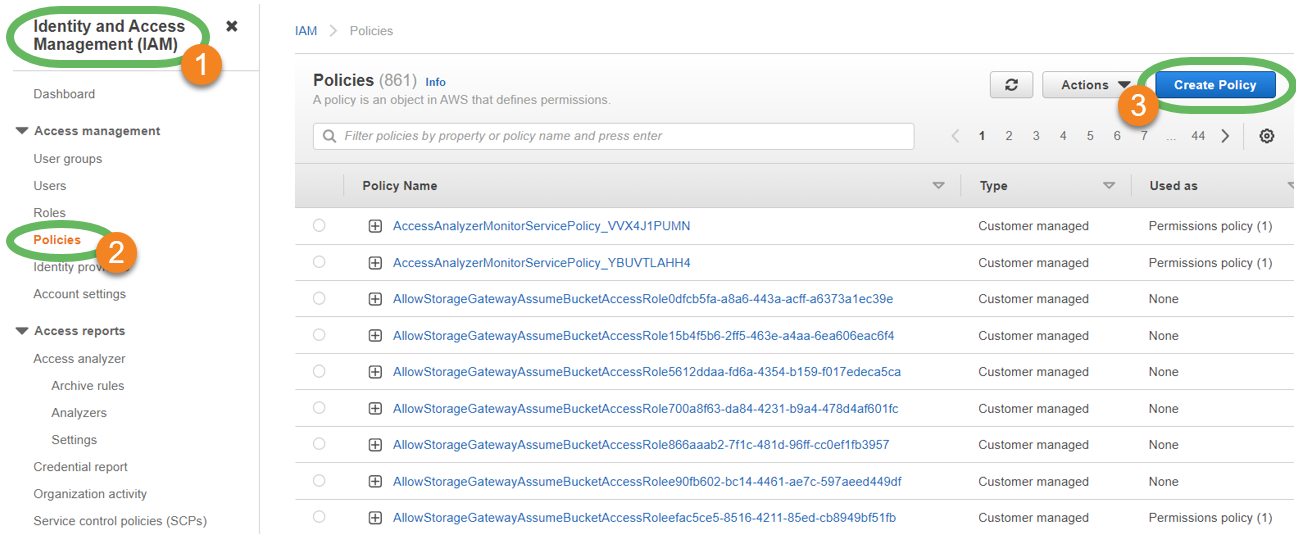Open AccessAnalyzerMonitorServicePolicy_VVX4J1PUMN policy link
This screenshot has height=534, width=1296.
[x=542, y=226]
